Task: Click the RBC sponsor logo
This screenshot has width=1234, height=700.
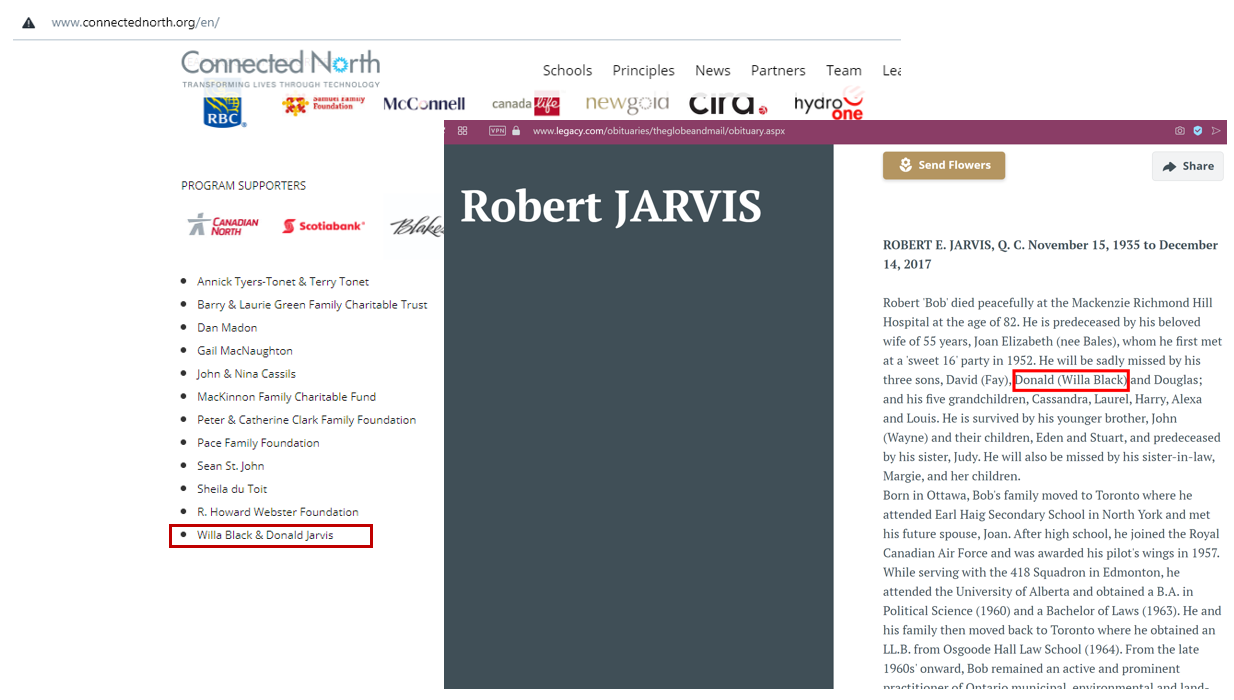Action: click(224, 109)
